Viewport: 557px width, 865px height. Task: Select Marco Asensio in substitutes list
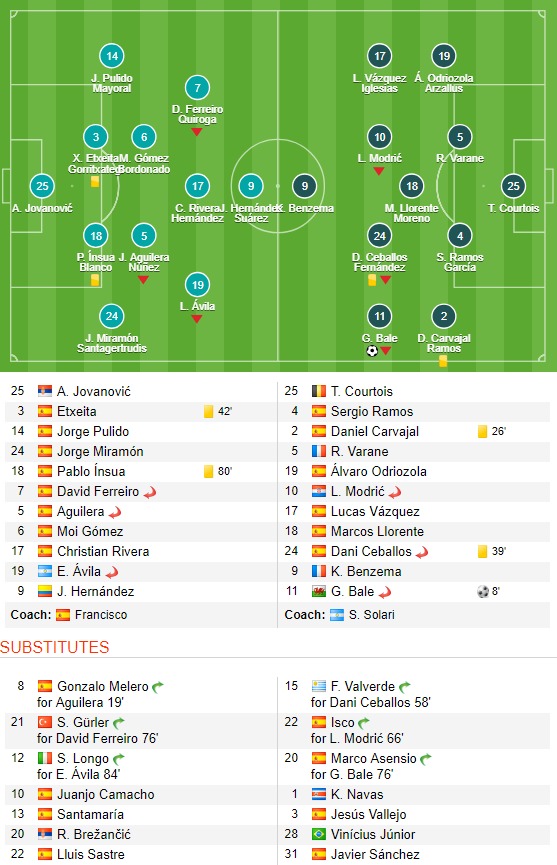373,759
